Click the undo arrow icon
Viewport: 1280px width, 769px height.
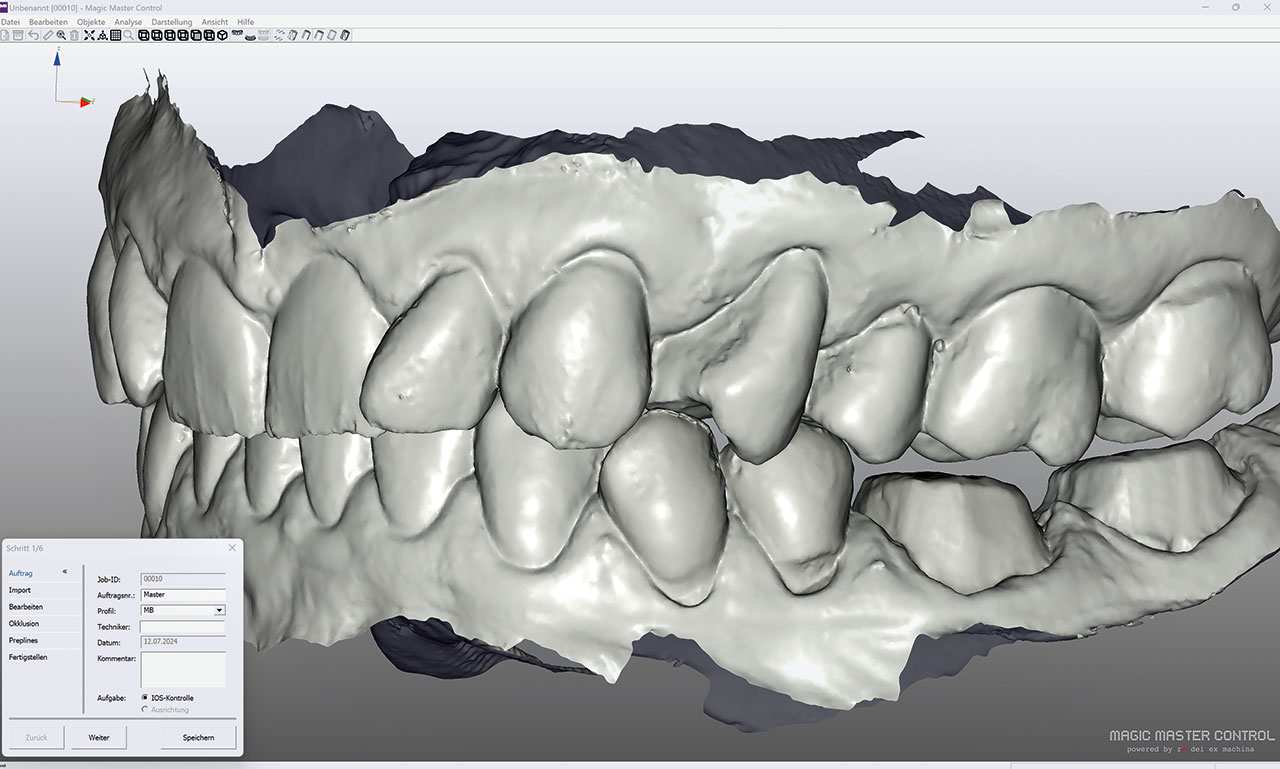(34, 35)
